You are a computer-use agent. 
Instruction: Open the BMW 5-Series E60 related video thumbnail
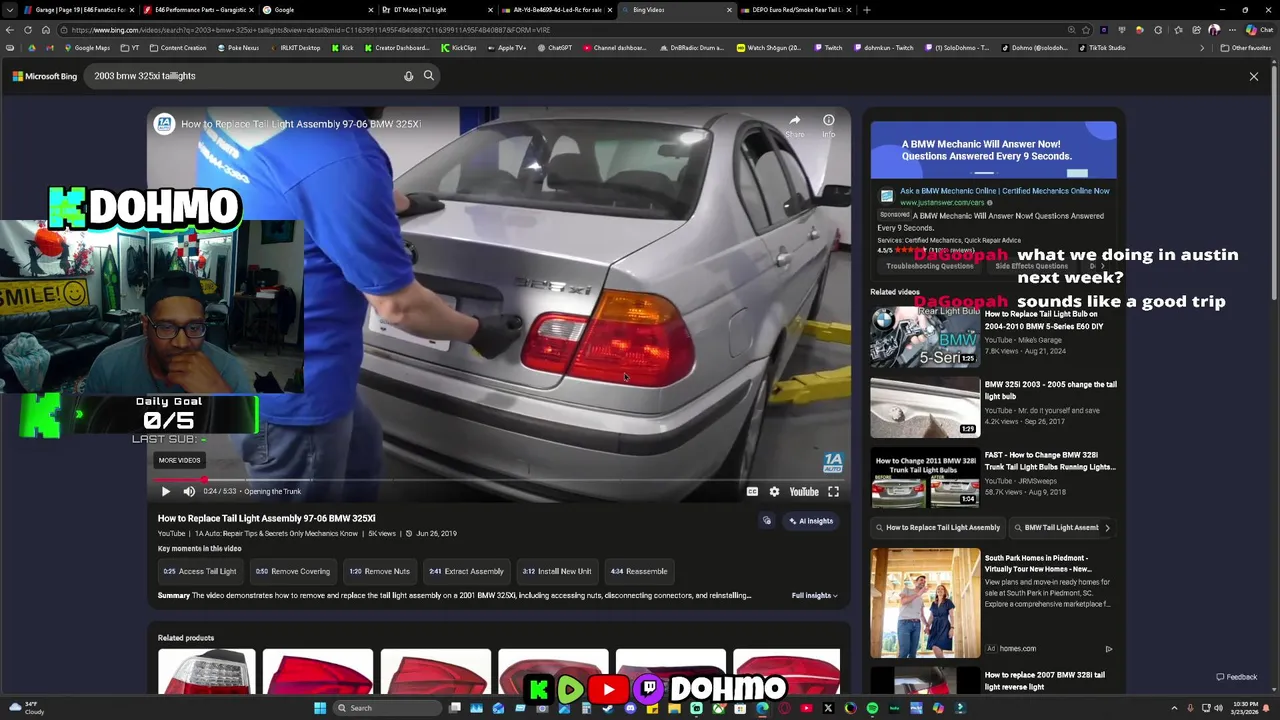coord(925,337)
